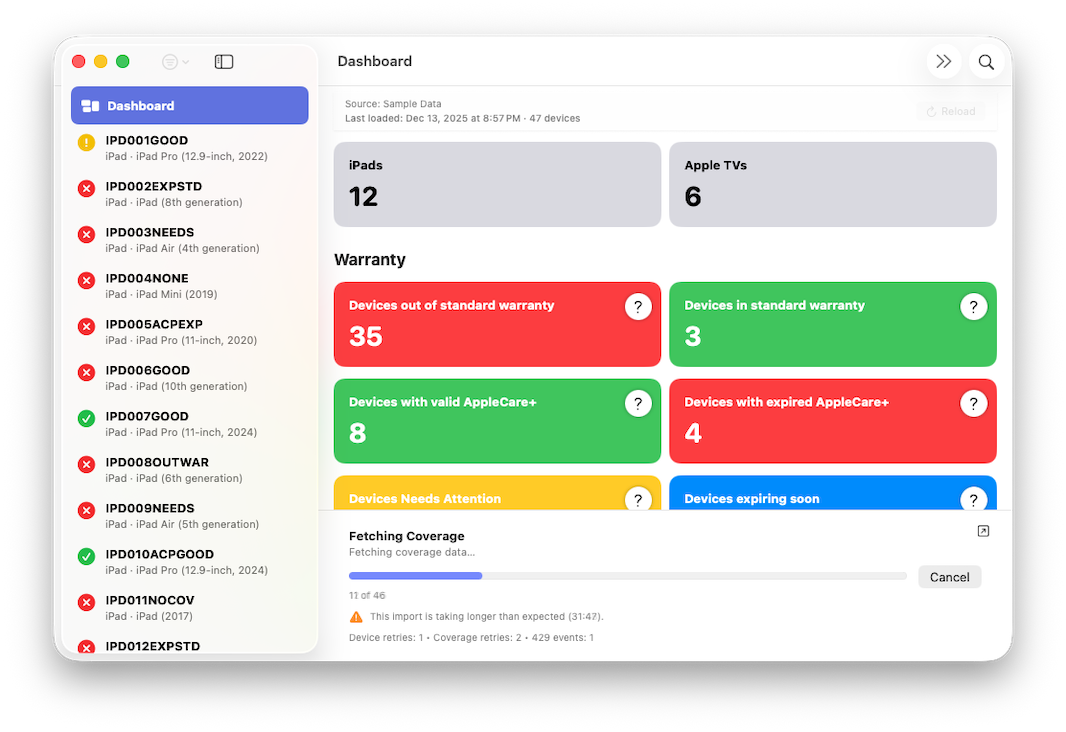Image resolution: width=1066 pixels, height=732 pixels.
Task: Toggle the sidebar visibility
Action: (224, 62)
